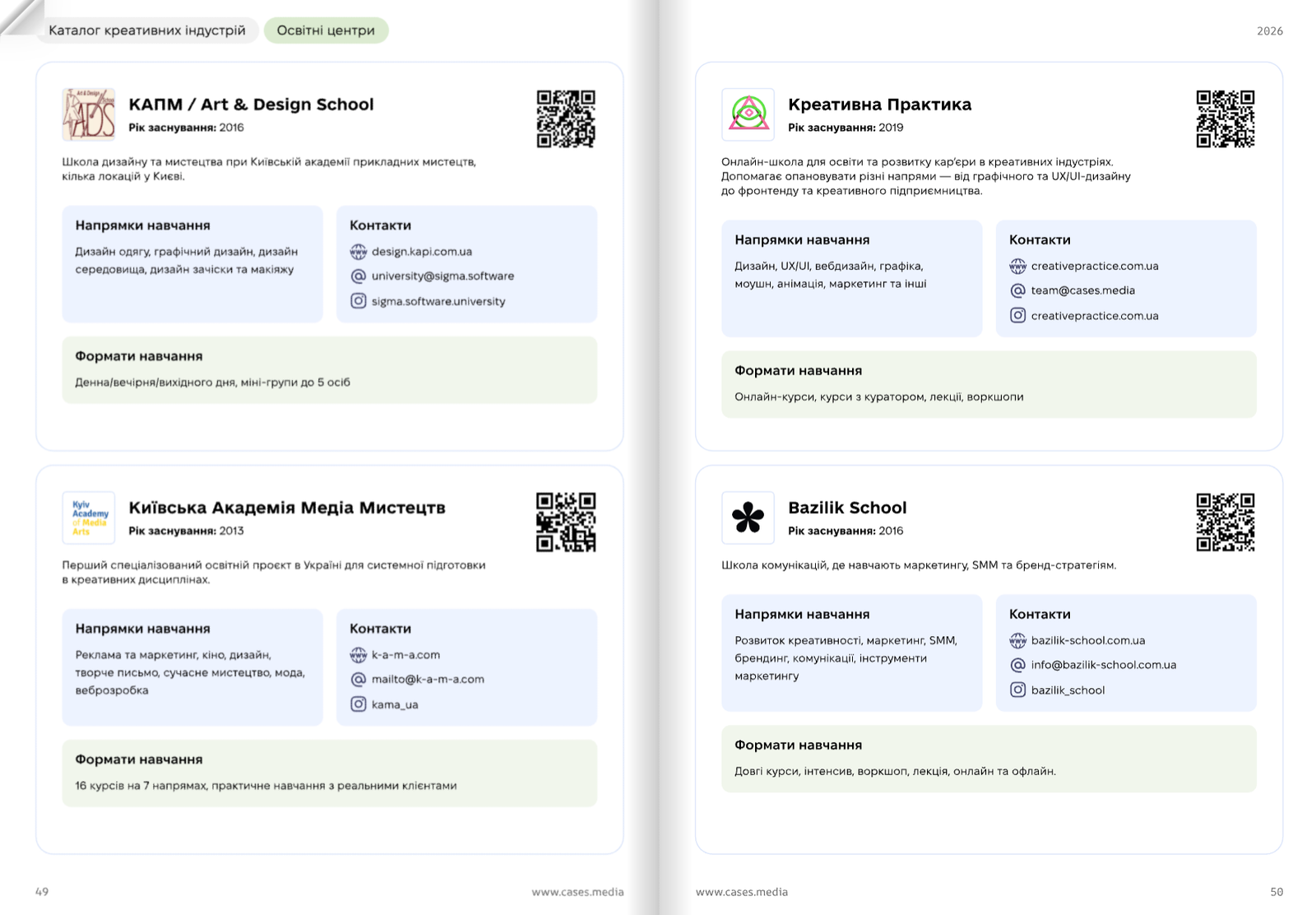Image resolution: width=1316 pixels, height=915 pixels.
Task: Click the at-sign icon beside university@sigma.software
Action: point(359,276)
